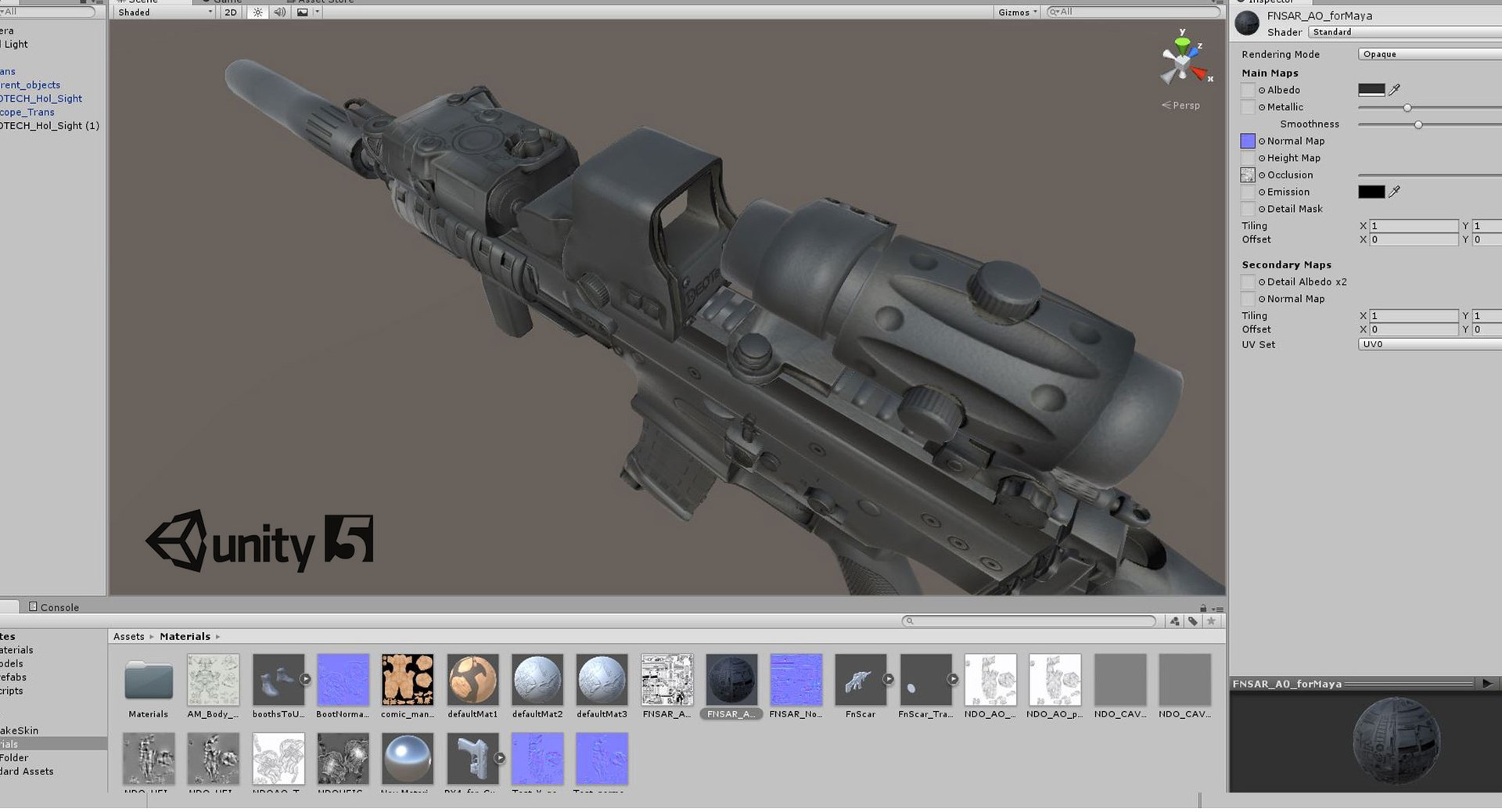Switch to Console tab
1502x812 pixels.
(x=54, y=607)
